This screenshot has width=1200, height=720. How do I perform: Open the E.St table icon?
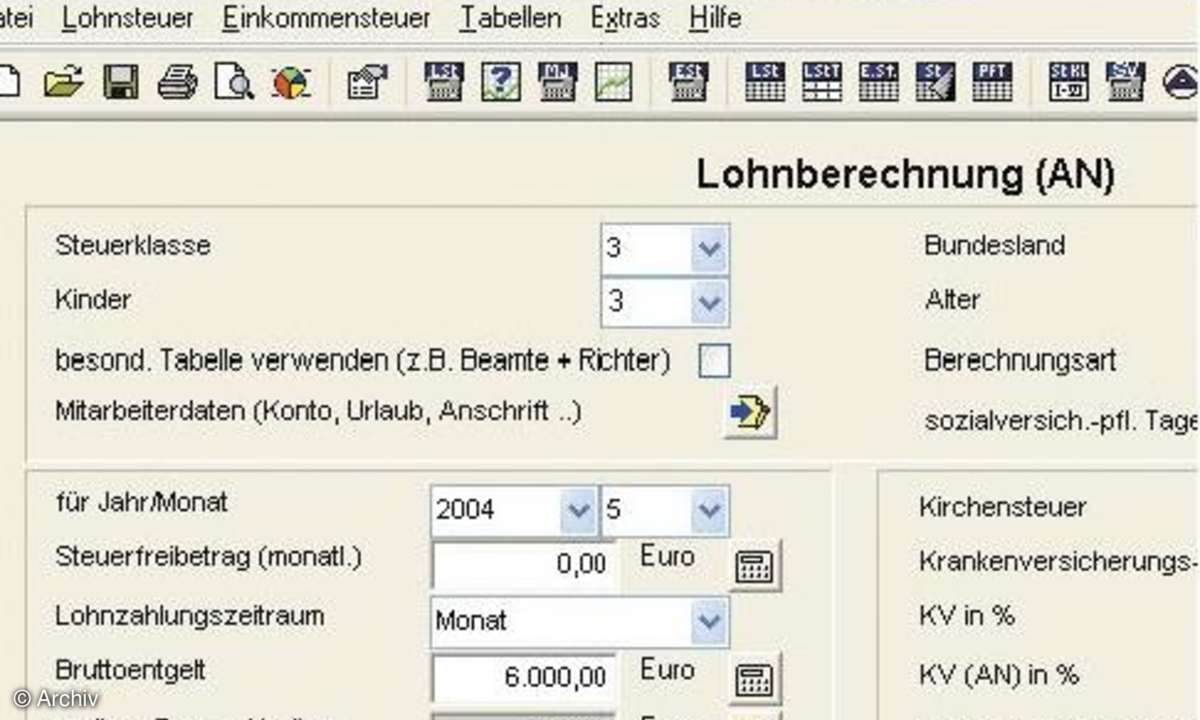[879, 82]
